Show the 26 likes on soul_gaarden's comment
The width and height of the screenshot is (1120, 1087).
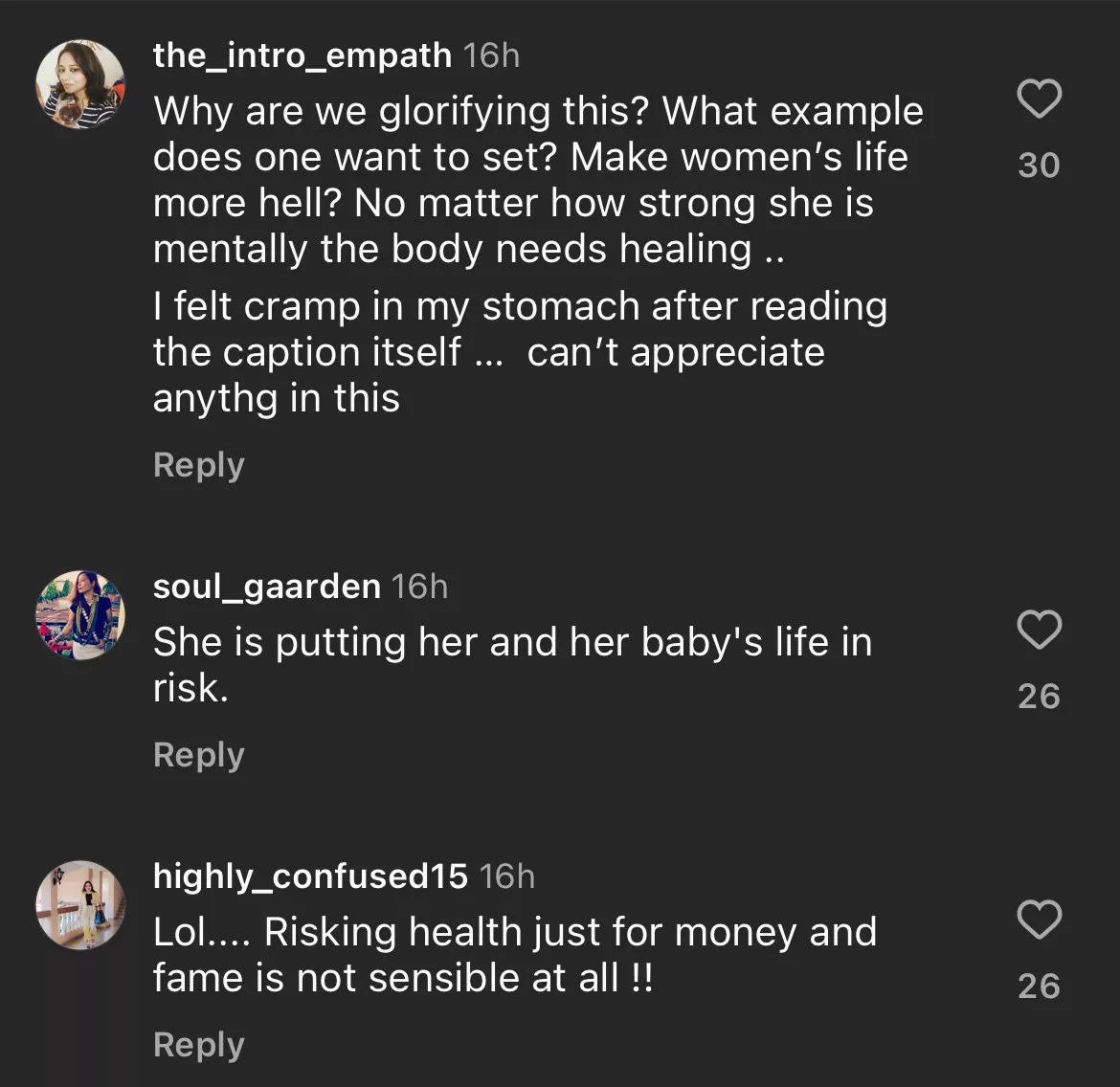[x=1039, y=696]
